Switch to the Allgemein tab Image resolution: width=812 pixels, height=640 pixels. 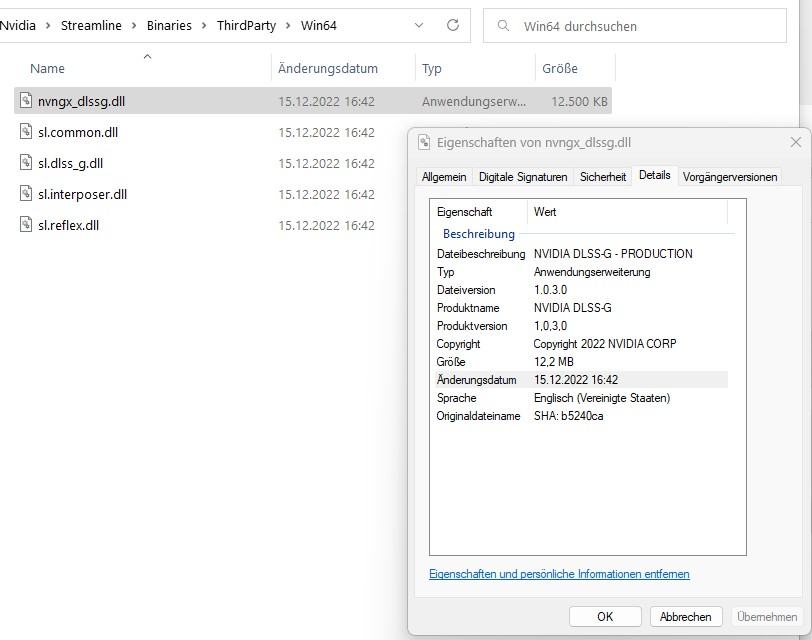(444, 177)
